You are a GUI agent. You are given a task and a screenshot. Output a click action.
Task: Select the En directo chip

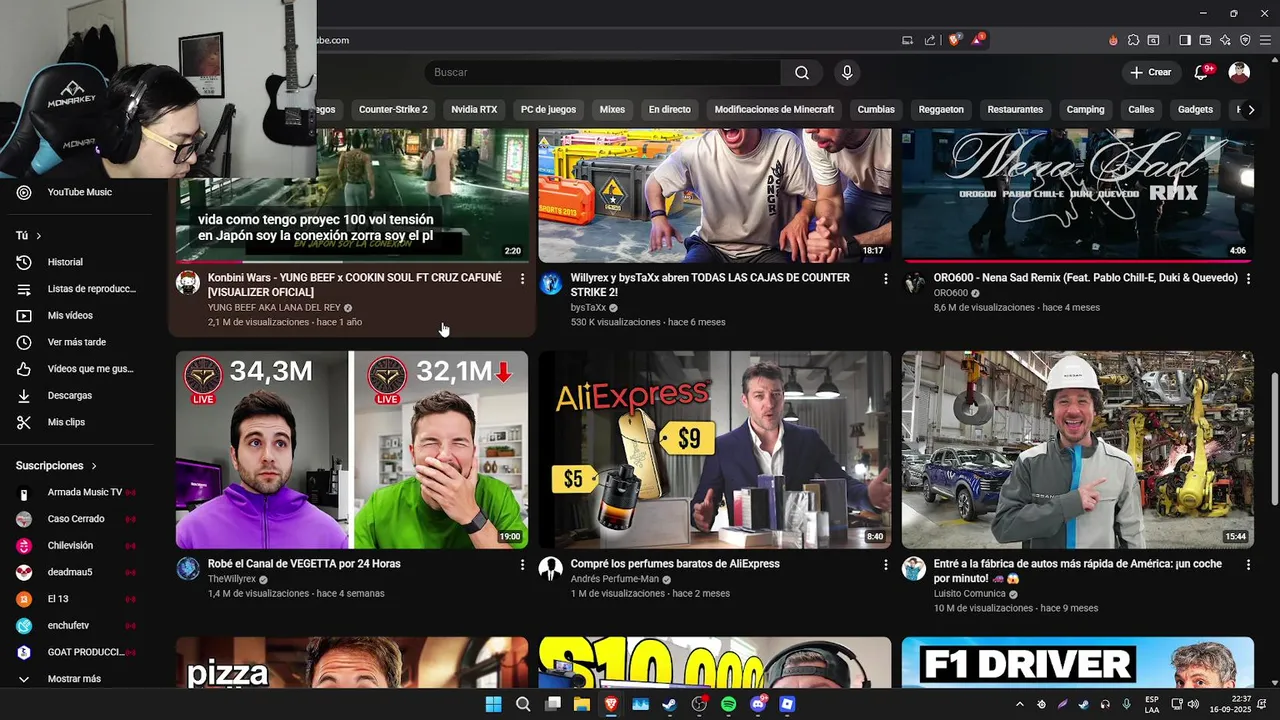(670, 109)
